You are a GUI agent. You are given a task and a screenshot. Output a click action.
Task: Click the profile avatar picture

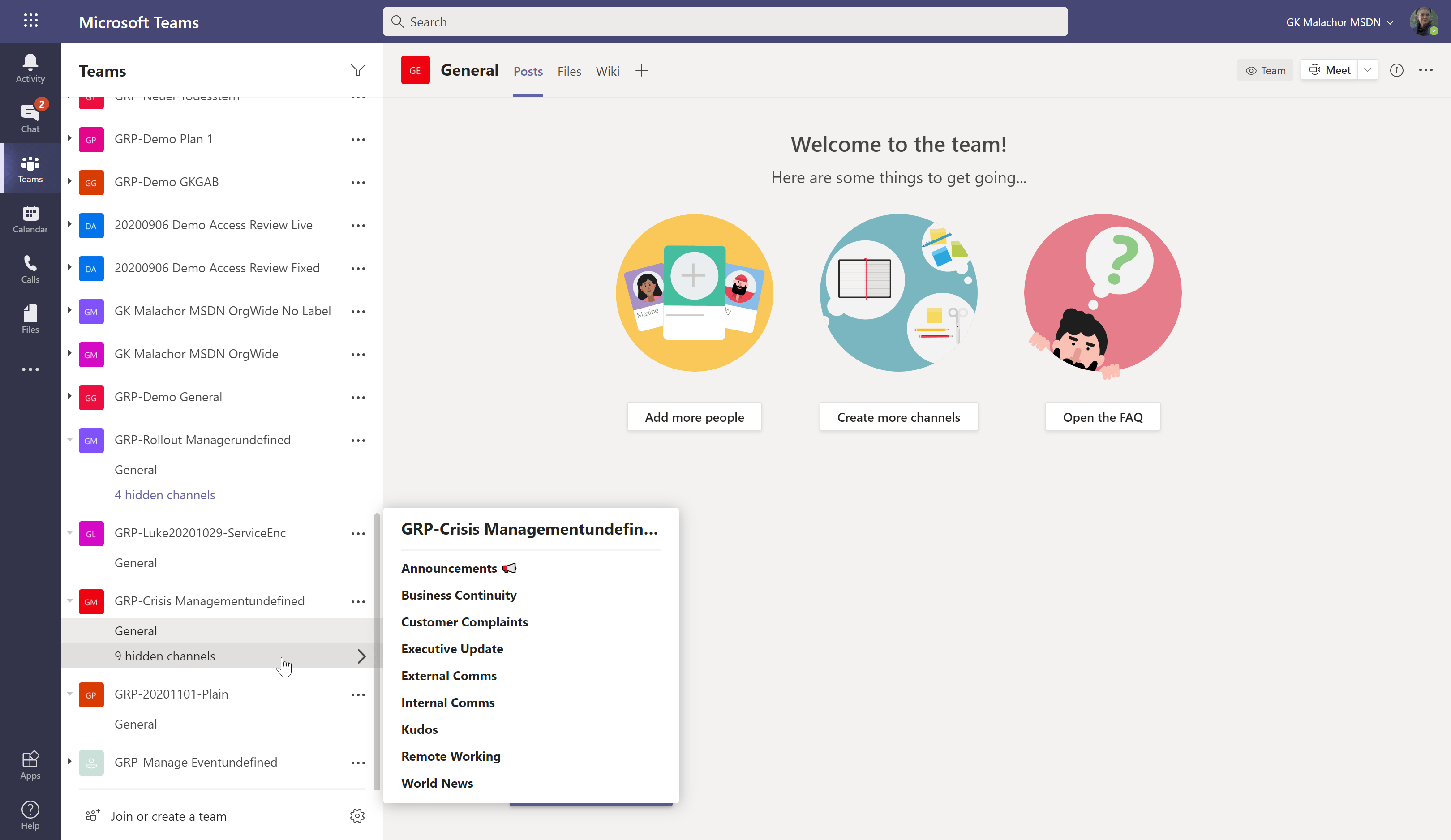(x=1423, y=22)
